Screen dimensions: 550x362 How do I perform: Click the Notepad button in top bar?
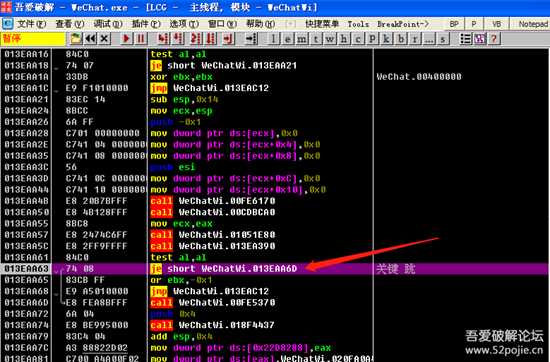pos(533,24)
